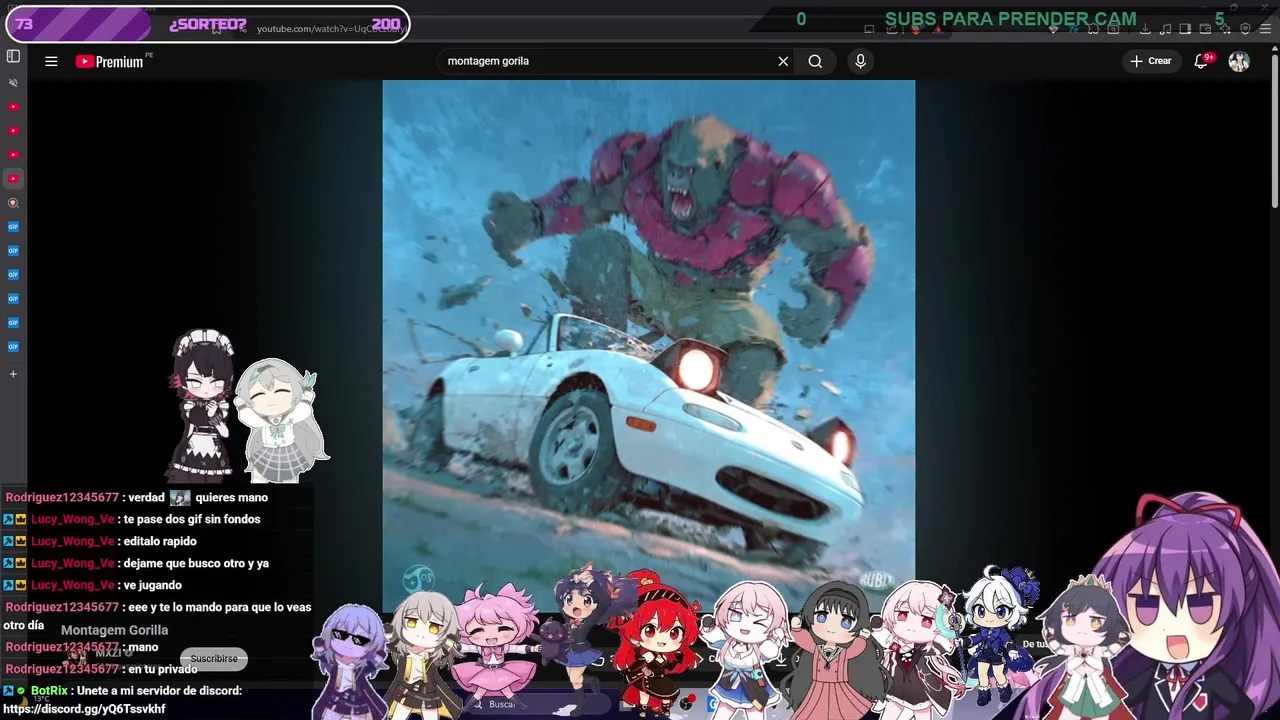Start voice search with microphone

860,61
